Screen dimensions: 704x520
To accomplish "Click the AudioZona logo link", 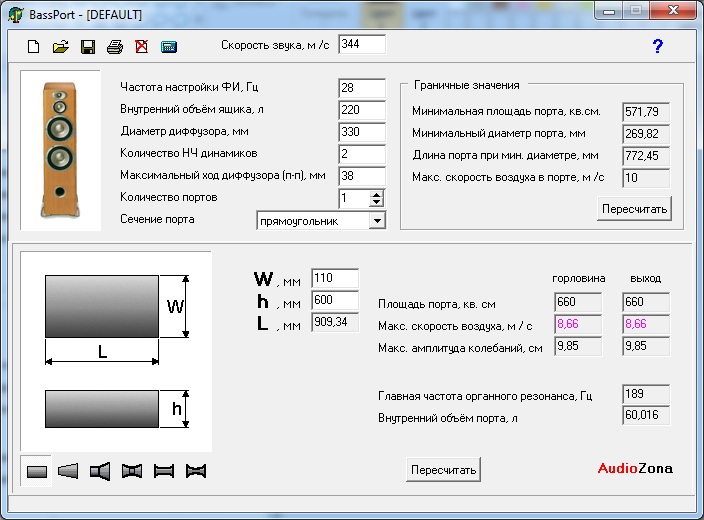I will [635, 468].
